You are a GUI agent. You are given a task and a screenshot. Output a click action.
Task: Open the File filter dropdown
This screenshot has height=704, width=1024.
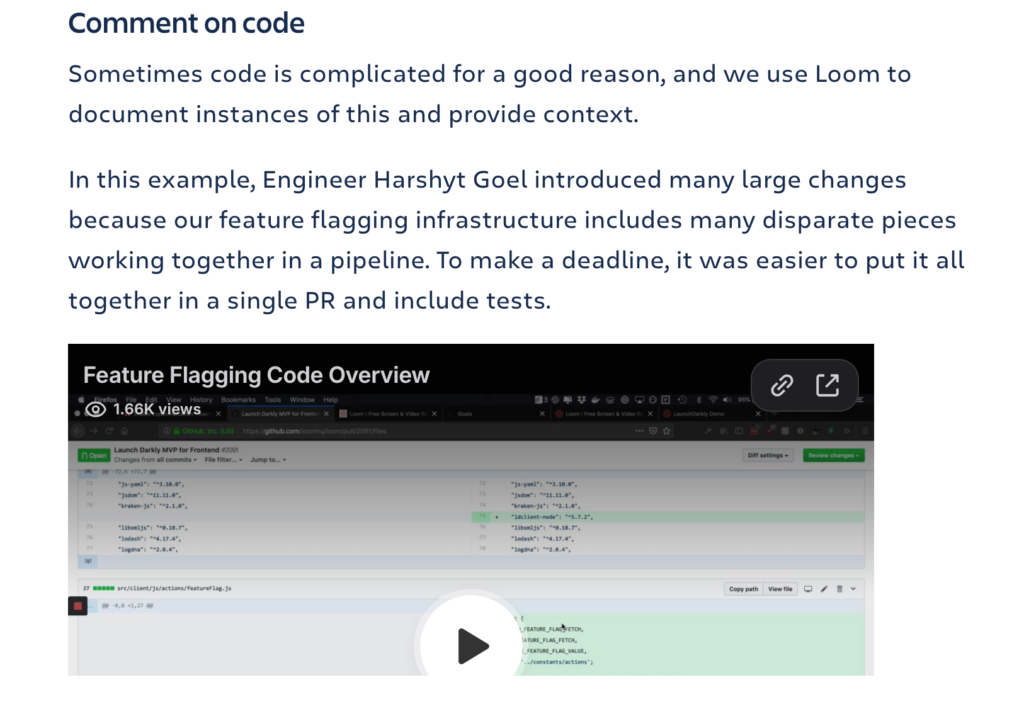coord(223,460)
